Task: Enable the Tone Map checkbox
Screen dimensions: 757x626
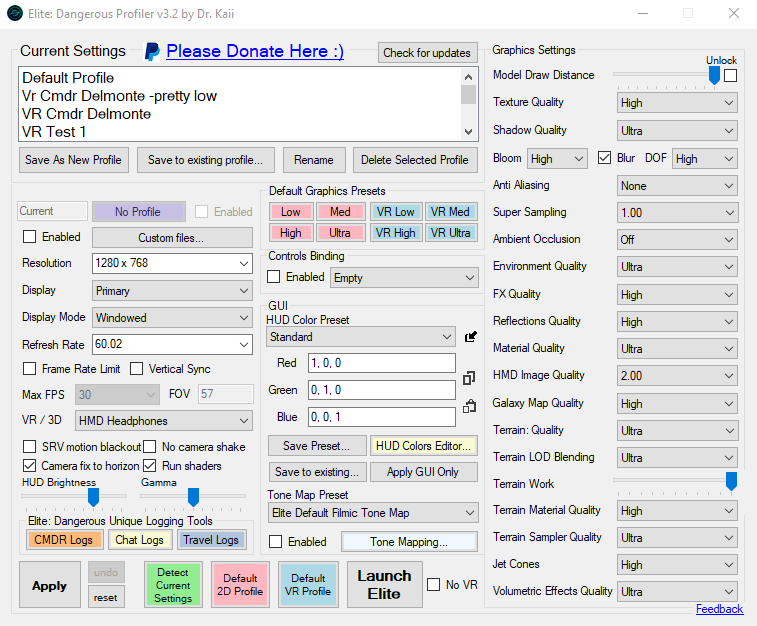Action: [276, 542]
